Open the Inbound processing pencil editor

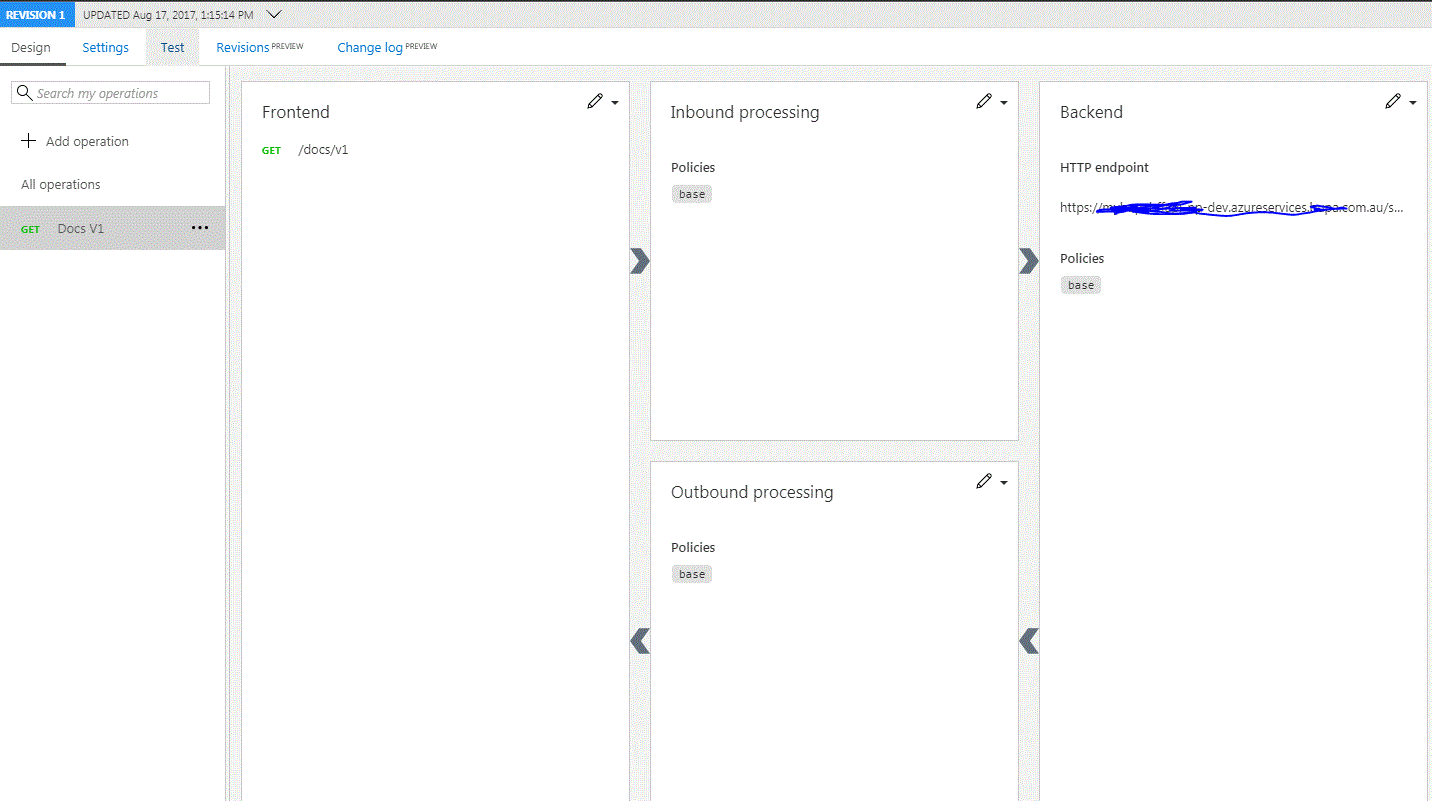983,101
